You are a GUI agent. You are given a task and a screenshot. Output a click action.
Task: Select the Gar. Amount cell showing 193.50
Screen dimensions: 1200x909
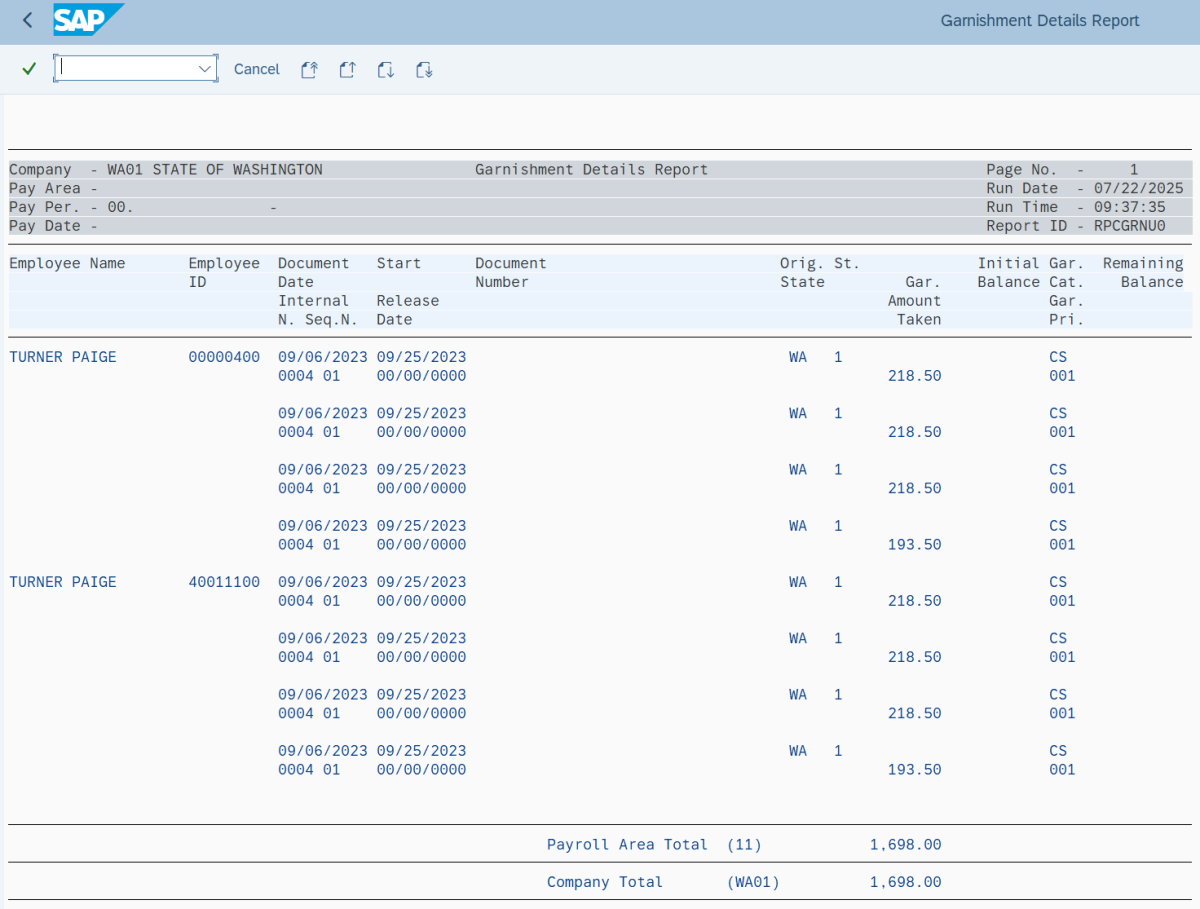(x=914, y=544)
